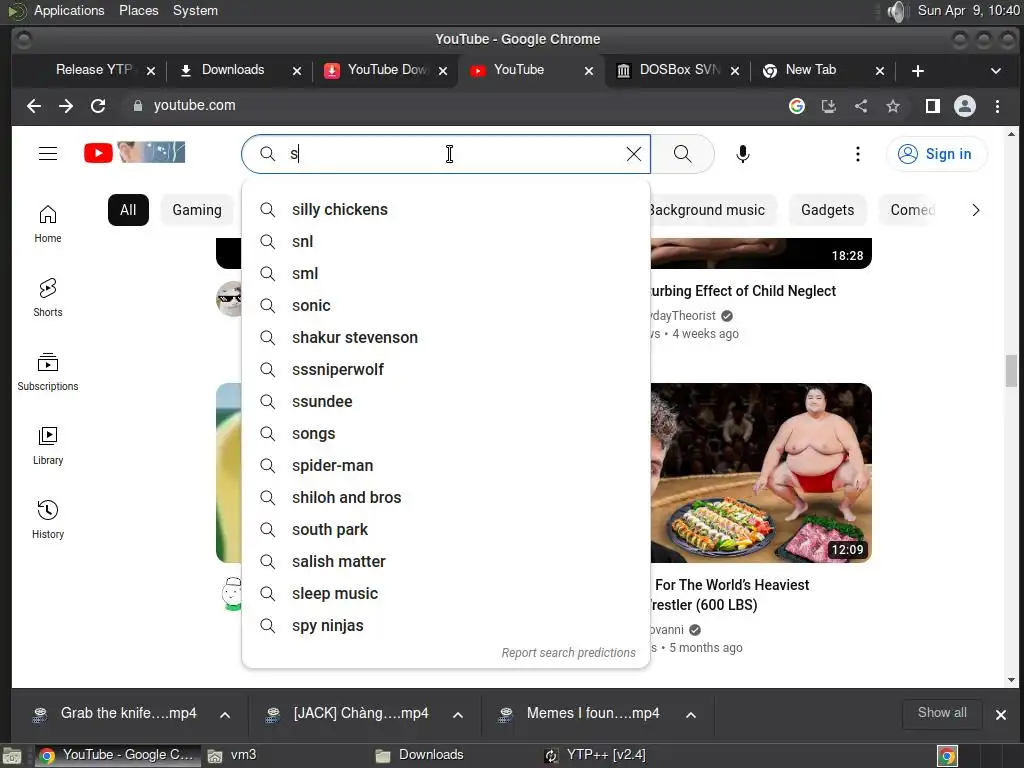Open History from the sidebar
The width and height of the screenshot is (1024, 768).
(x=48, y=519)
